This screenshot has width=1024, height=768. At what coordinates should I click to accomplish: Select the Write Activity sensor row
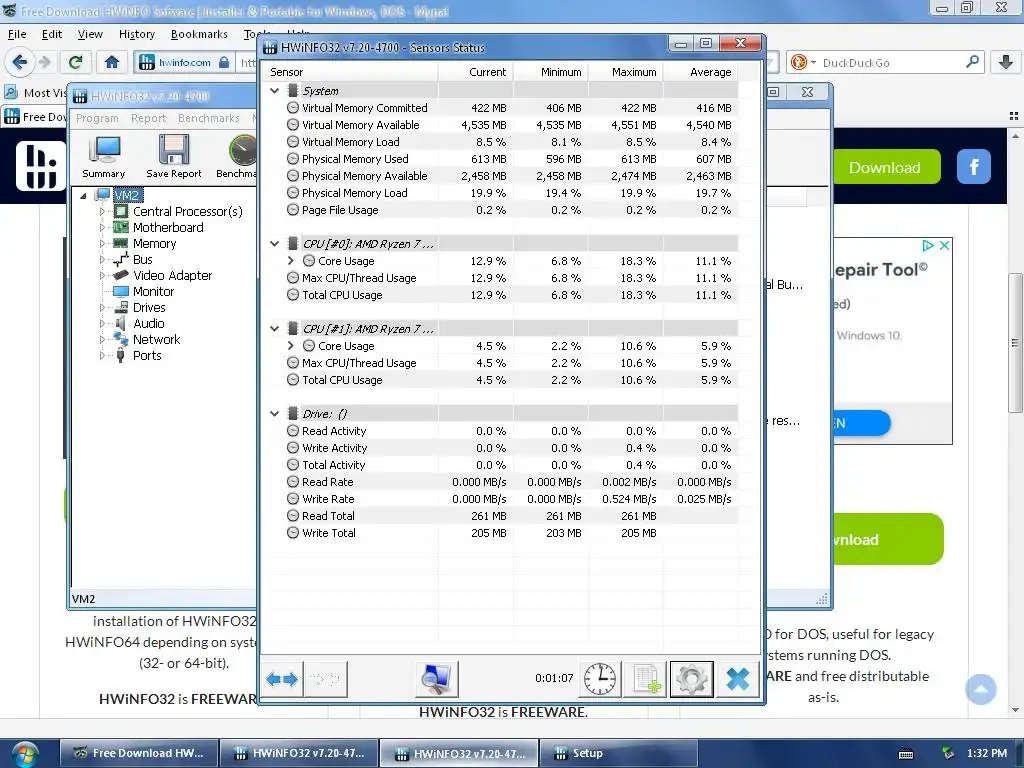click(503, 448)
